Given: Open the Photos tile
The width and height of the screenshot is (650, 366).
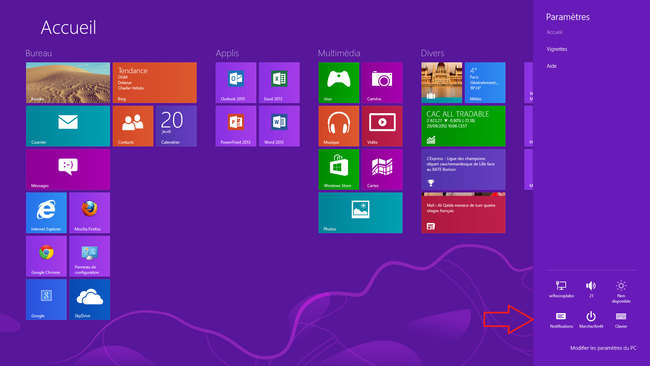Looking at the screenshot, I should click(360, 213).
